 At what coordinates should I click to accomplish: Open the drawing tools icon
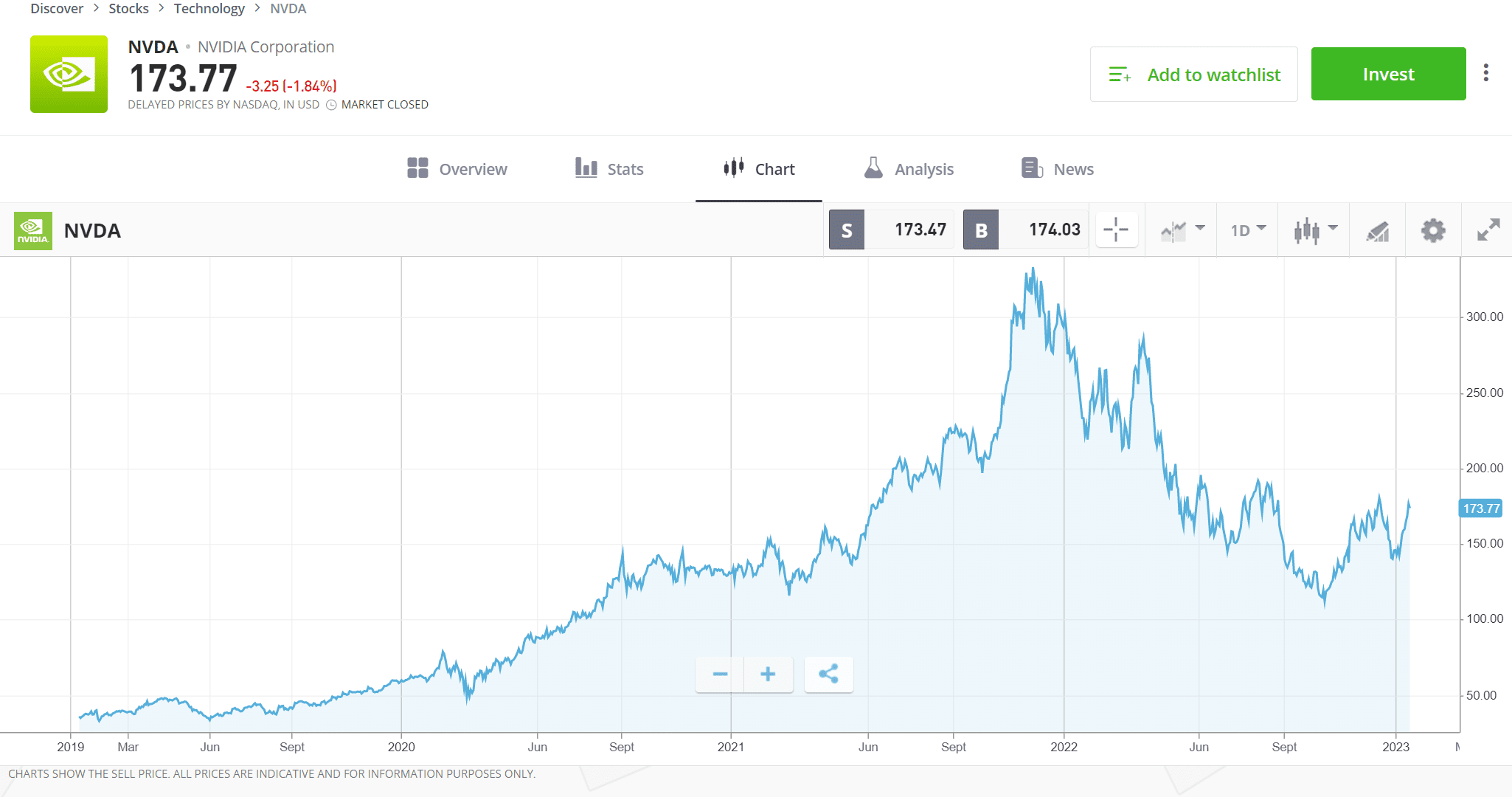pyautogui.click(x=1378, y=230)
